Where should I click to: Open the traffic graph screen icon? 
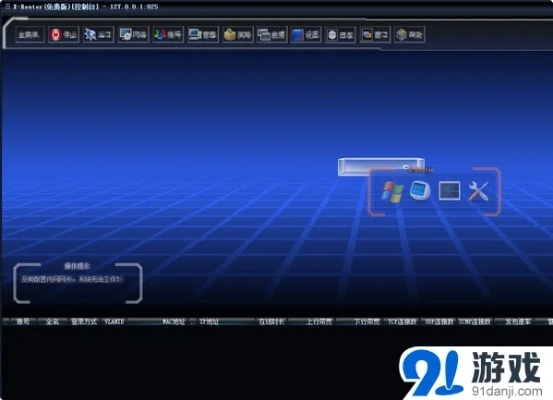point(449,191)
